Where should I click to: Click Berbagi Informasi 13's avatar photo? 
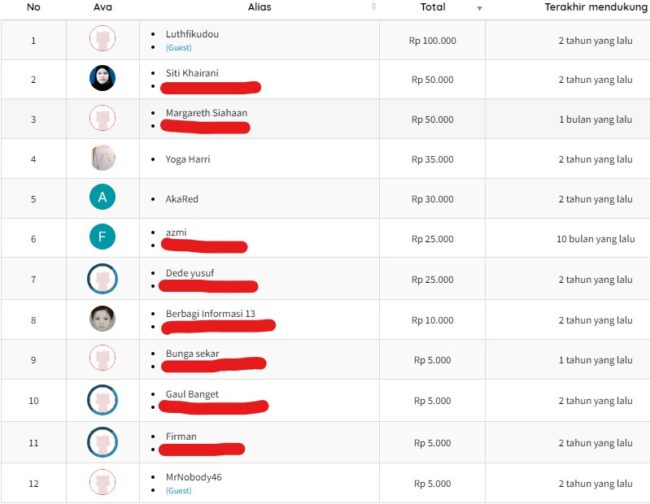click(x=102, y=318)
